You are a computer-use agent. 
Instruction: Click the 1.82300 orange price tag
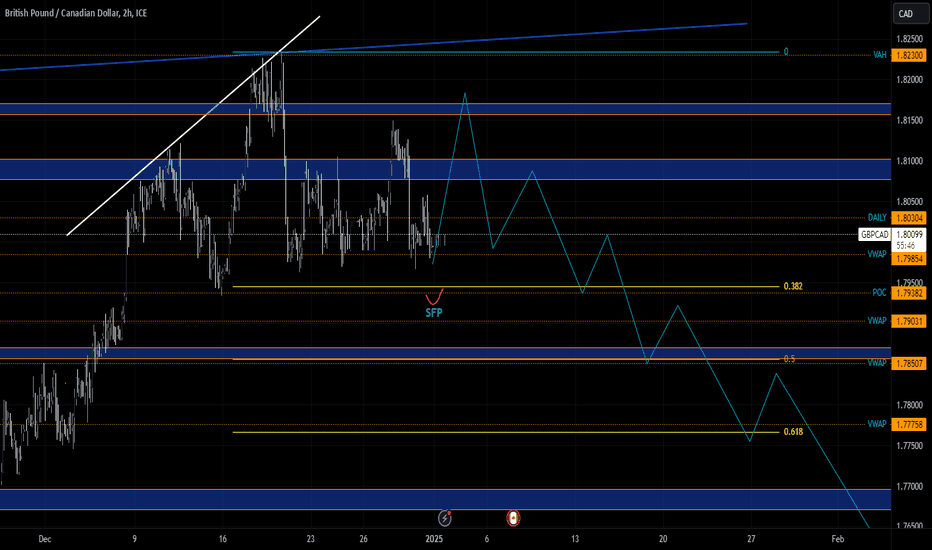(x=909, y=55)
